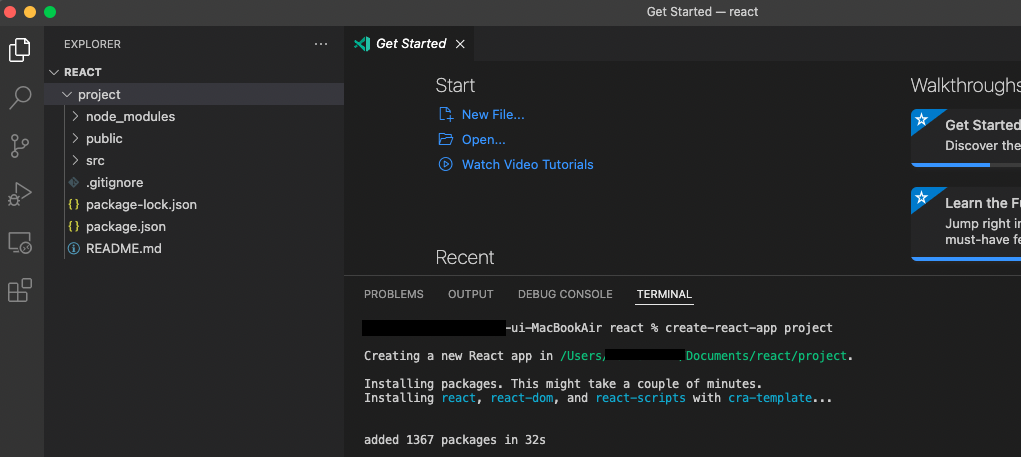Image resolution: width=1021 pixels, height=457 pixels.
Task: Click 'added 1367 packages in 32s' terminal line
Action: click(455, 440)
